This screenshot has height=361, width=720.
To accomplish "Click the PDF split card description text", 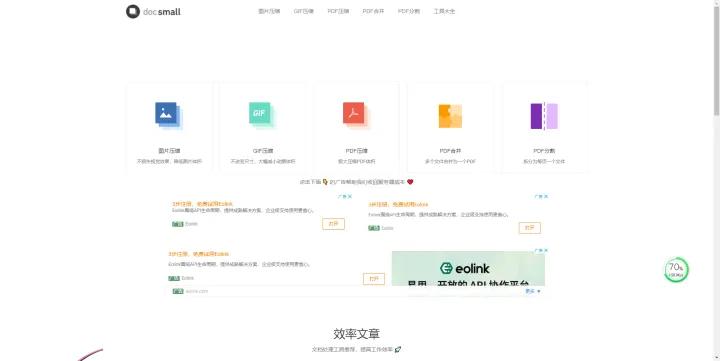I will (544, 162).
